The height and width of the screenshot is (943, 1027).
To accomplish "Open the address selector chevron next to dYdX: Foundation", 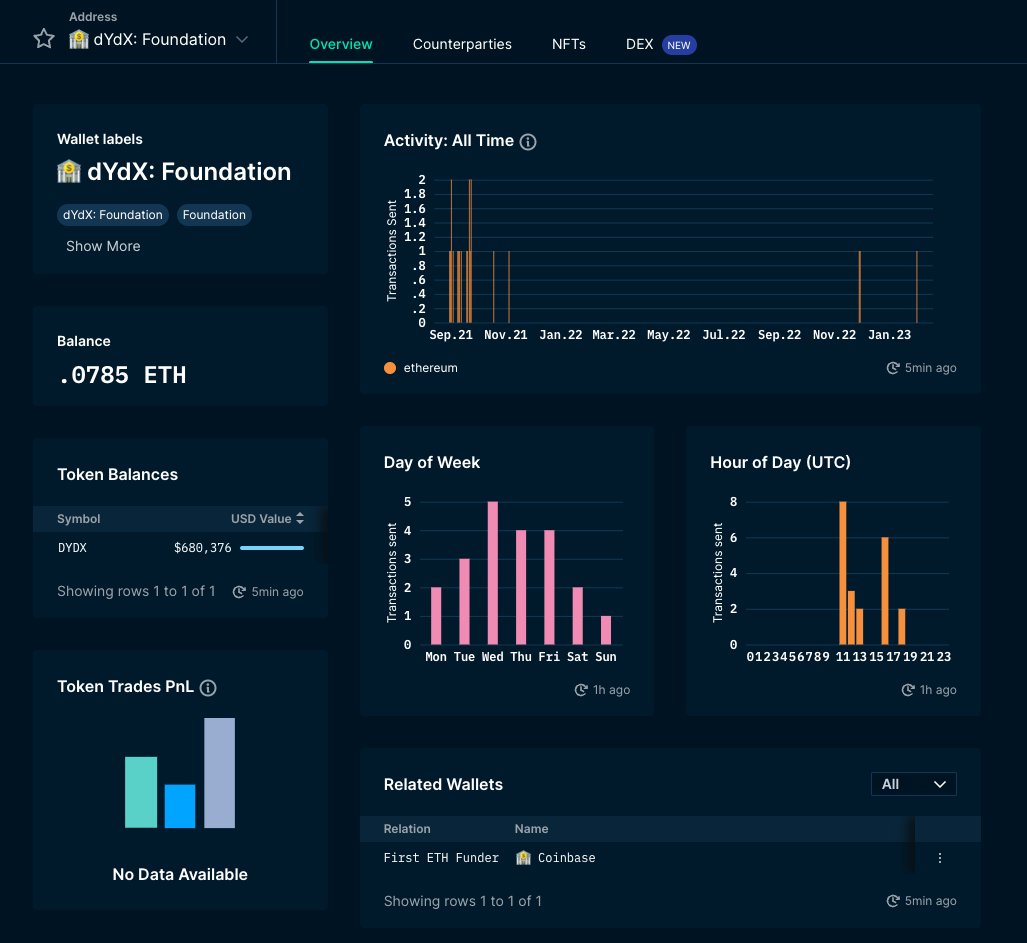I will 242,40.
